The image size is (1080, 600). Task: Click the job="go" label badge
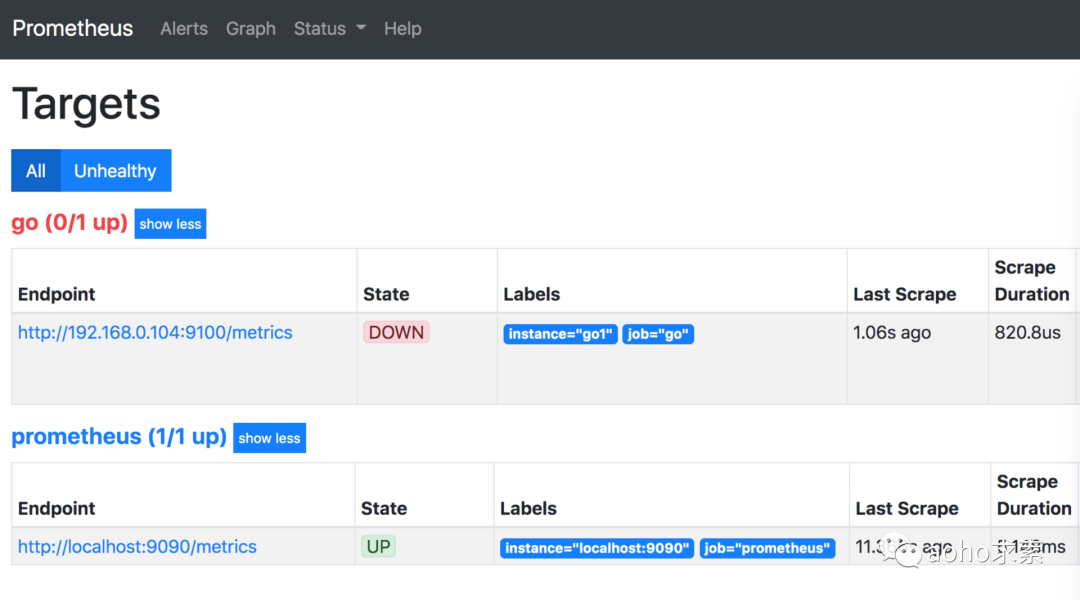tap(658, 334)
